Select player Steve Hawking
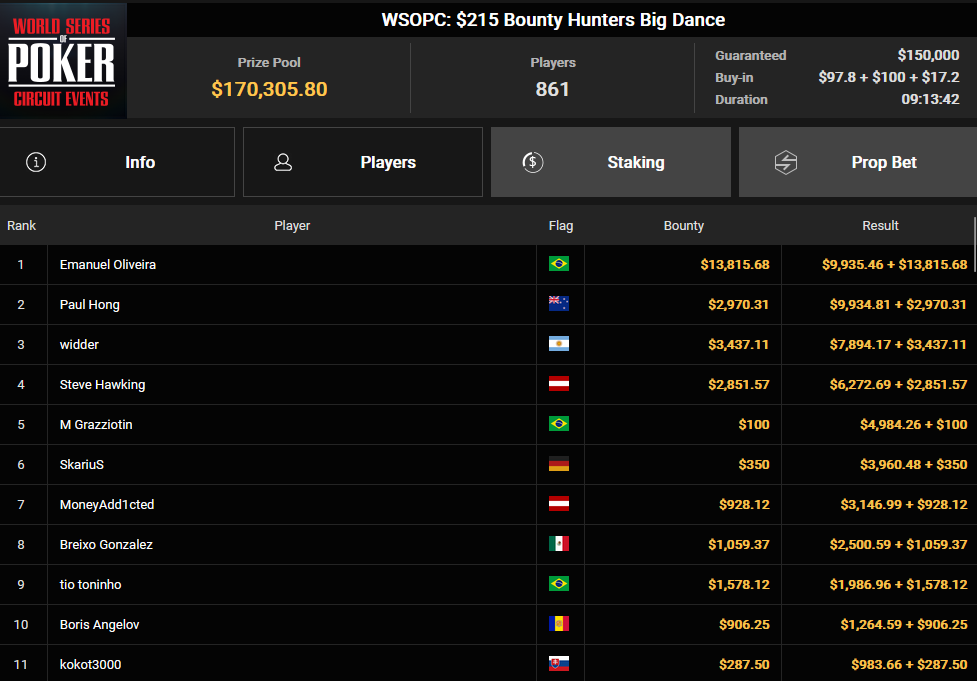 [102, 384]
